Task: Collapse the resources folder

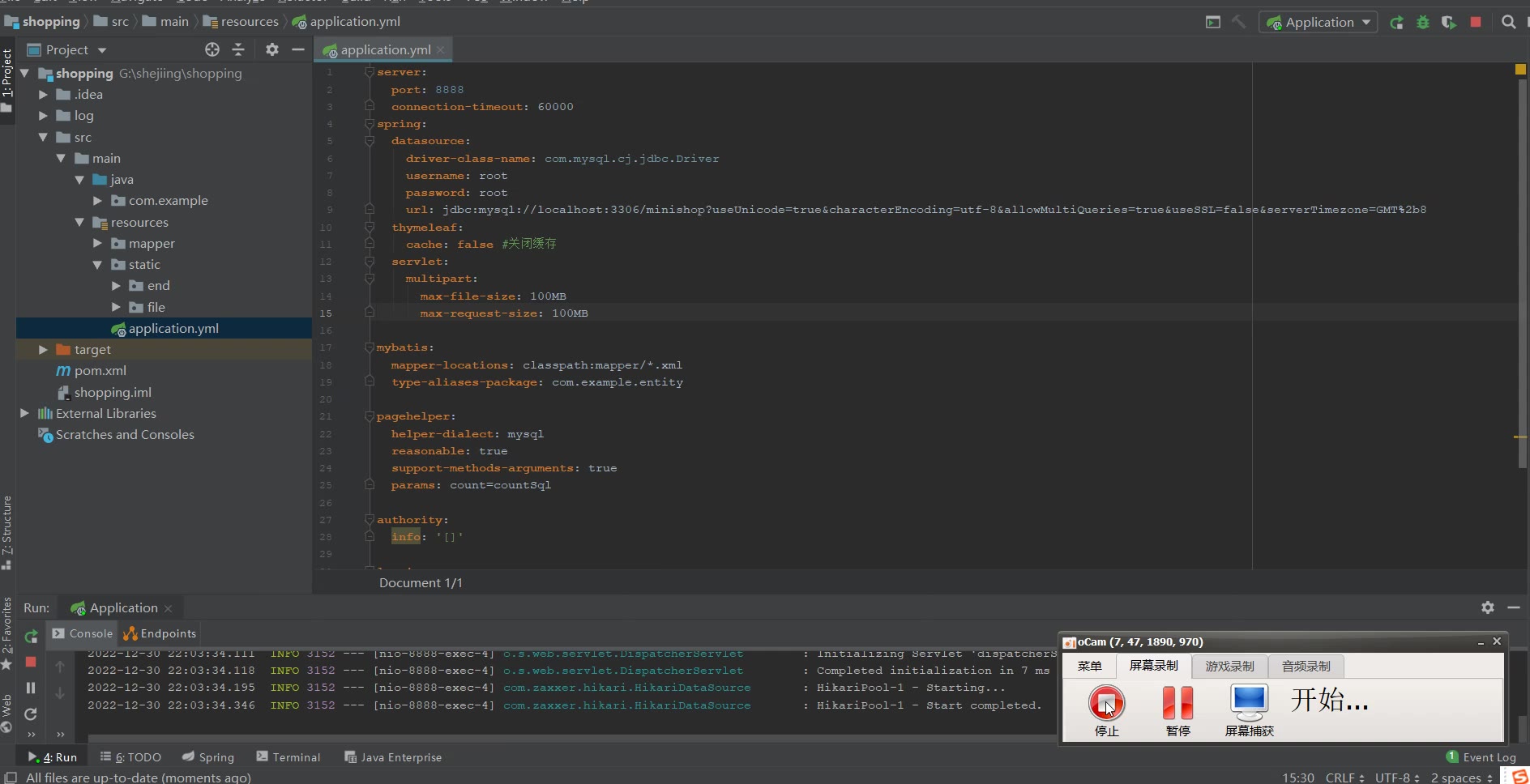Action: tap(79, 223)
